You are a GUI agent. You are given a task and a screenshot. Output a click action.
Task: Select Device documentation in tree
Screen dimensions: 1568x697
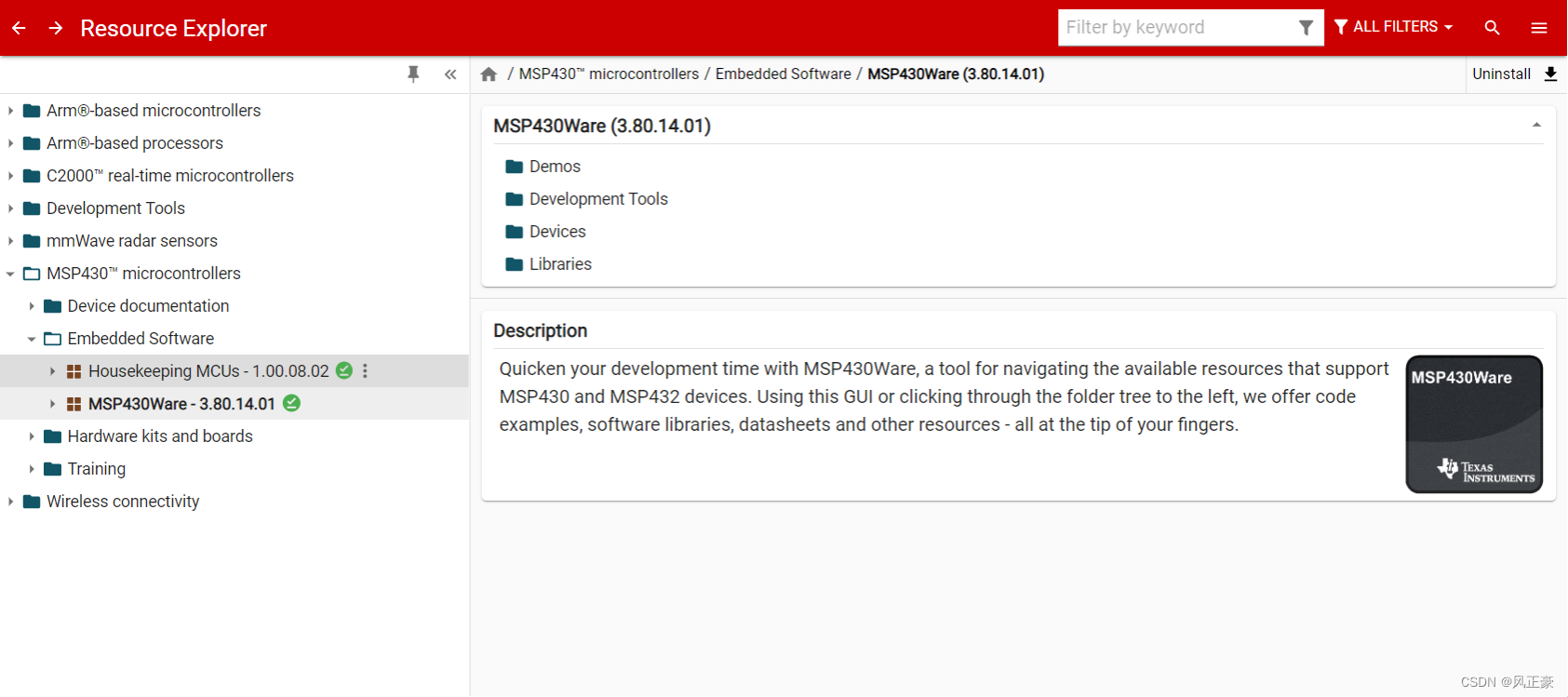(148, 306)
